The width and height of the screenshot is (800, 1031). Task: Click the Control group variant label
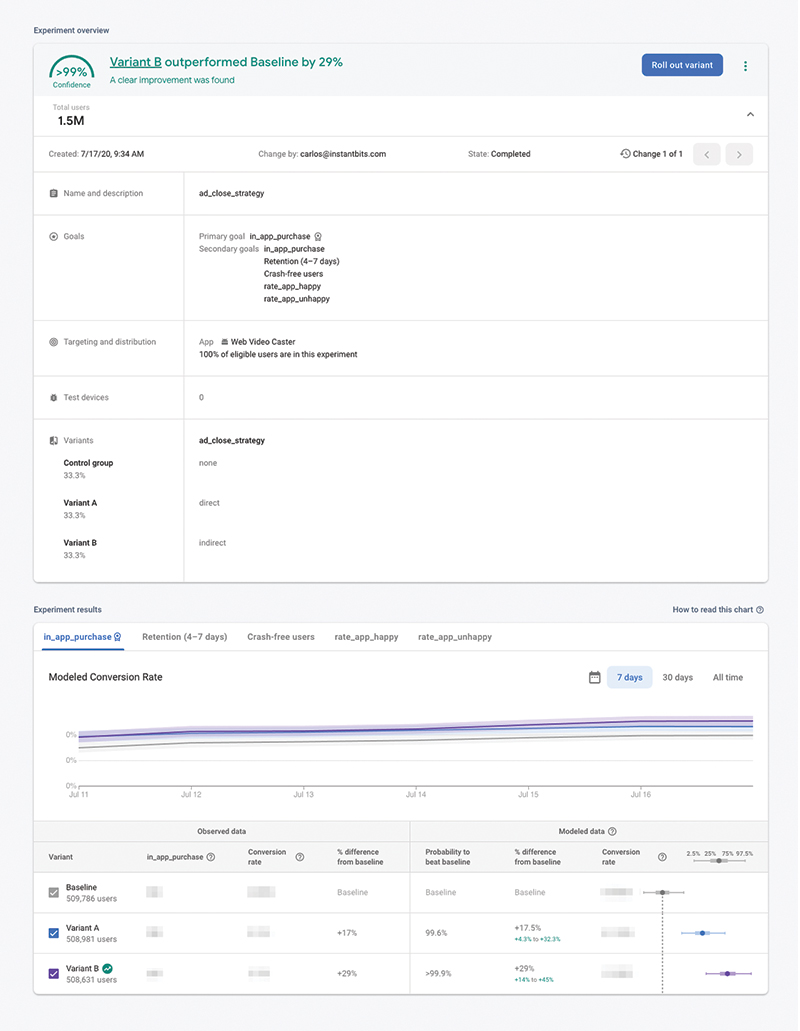click(88, 463)
